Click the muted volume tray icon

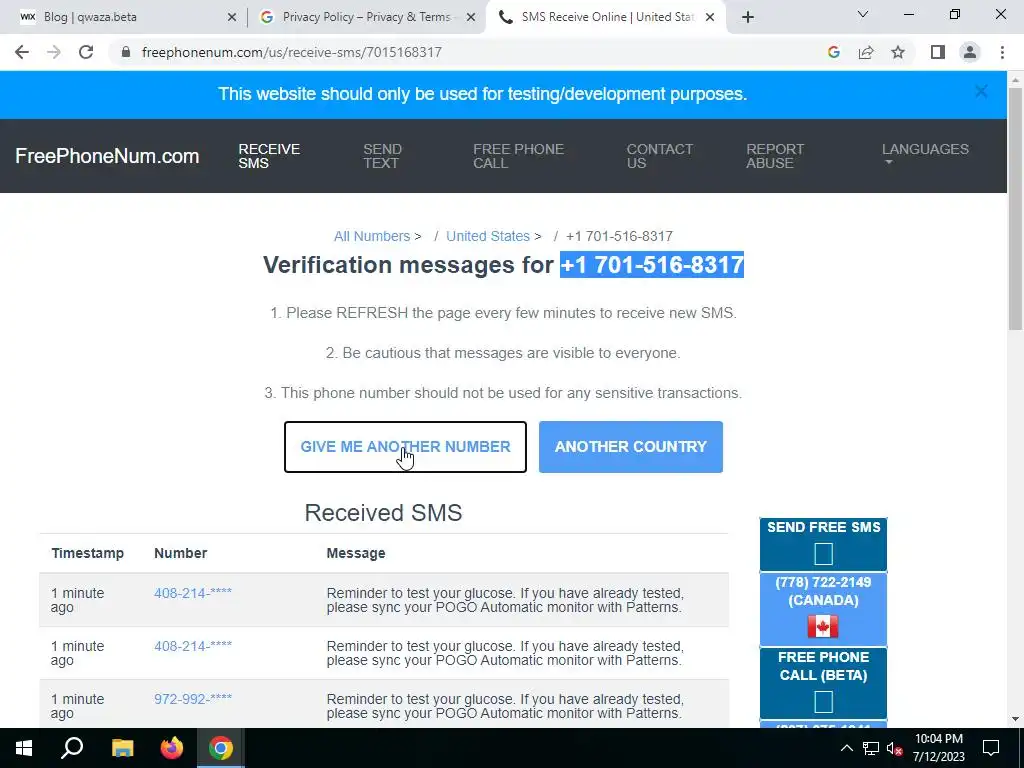click(895, 748)
